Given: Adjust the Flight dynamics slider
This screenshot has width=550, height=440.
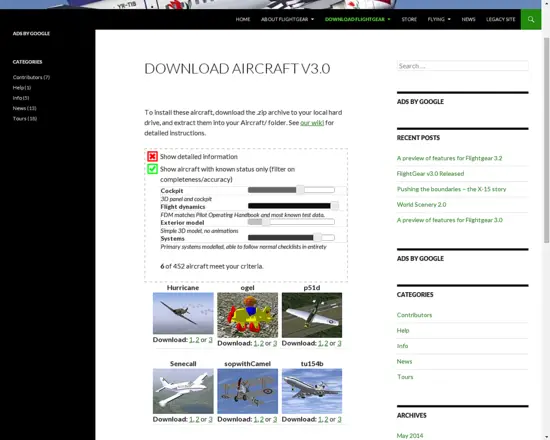Looking at the screenshot, I should (x=293, y=206).
